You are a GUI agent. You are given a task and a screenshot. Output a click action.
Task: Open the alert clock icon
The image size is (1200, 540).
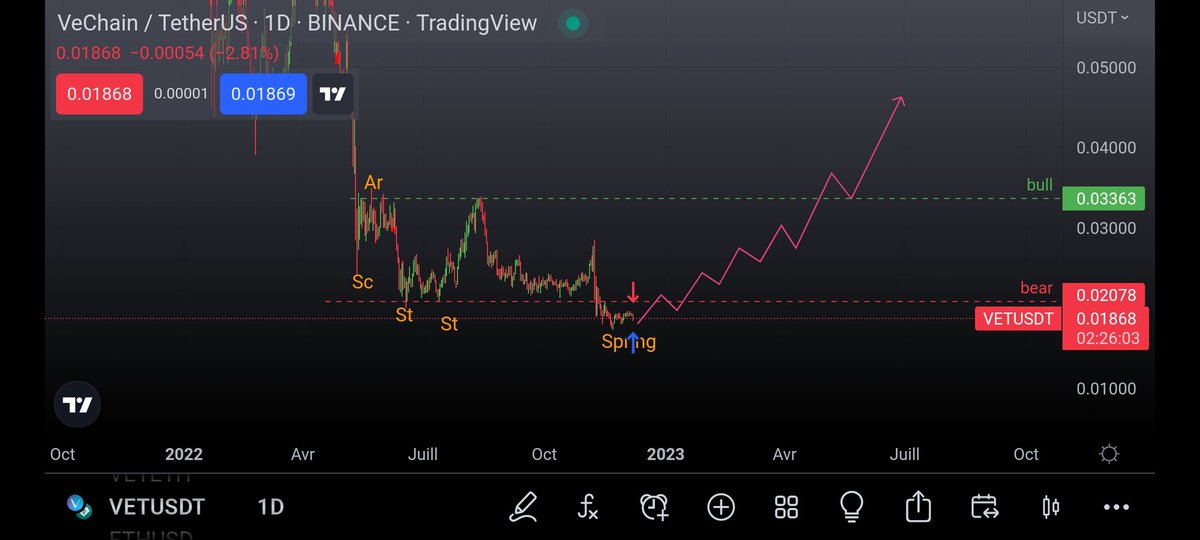point(654,507)
